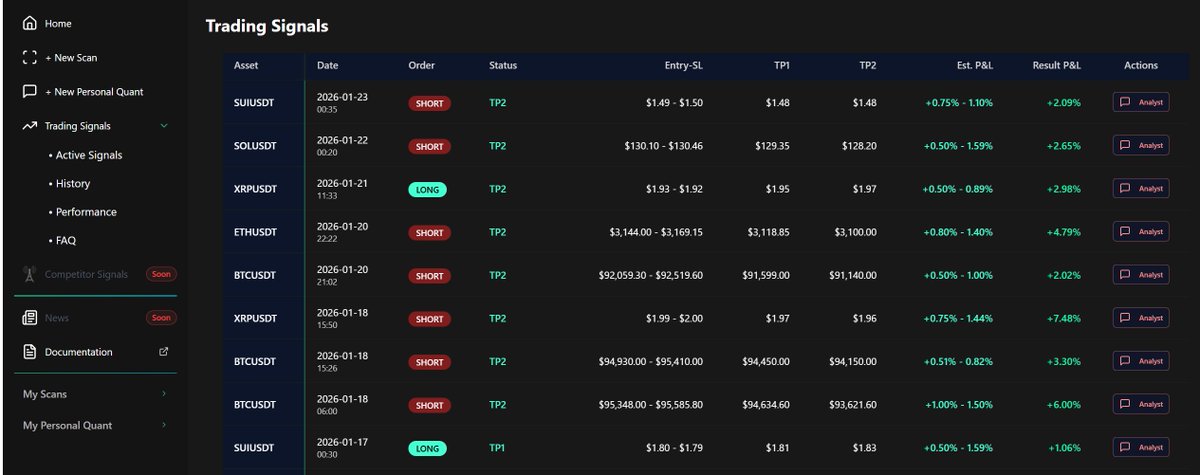Collapse the Trading Signals menu chevron

[x=164, y=126]
